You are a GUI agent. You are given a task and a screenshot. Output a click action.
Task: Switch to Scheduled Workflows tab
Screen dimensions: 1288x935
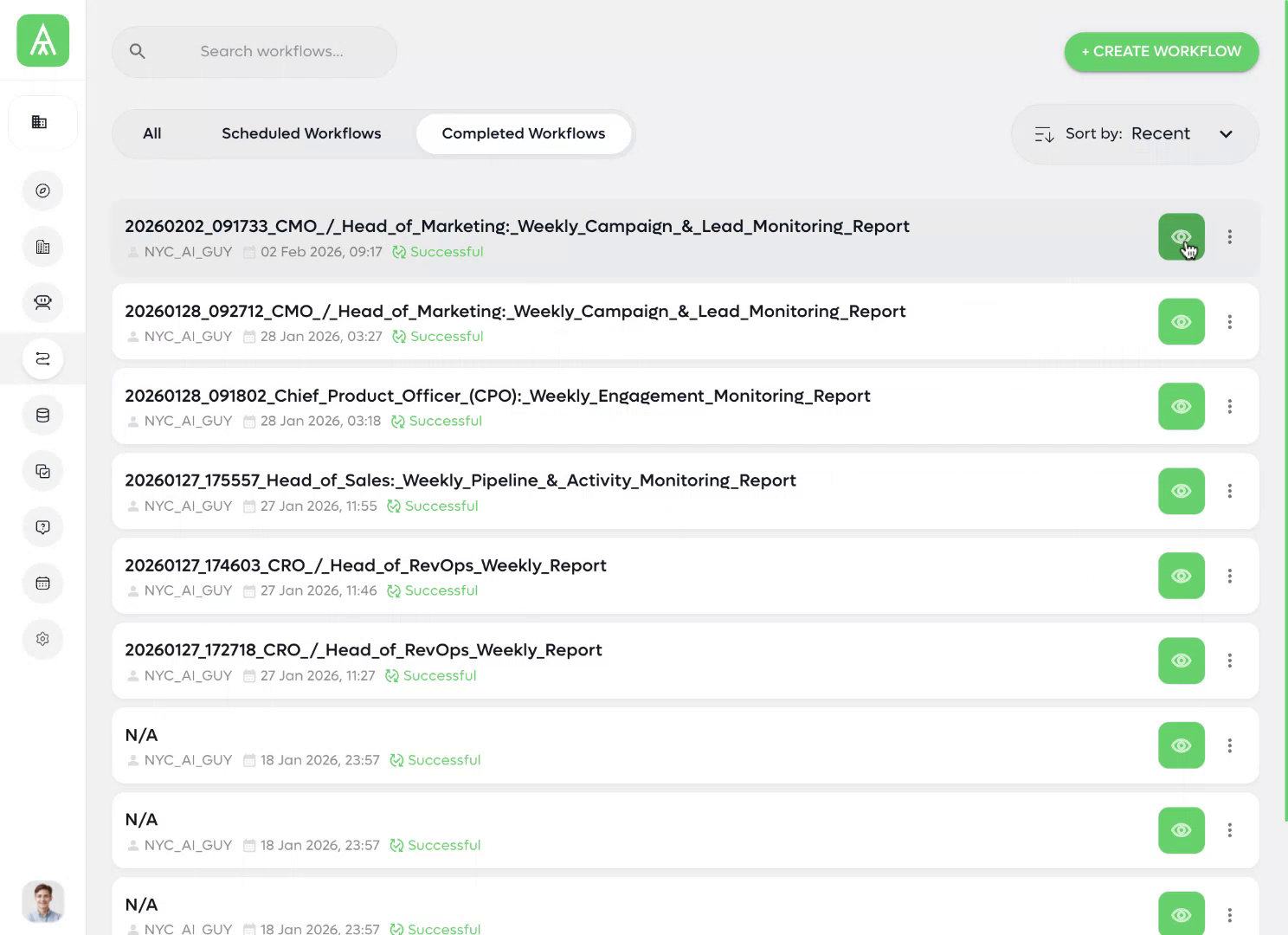(x=301, y=133)
